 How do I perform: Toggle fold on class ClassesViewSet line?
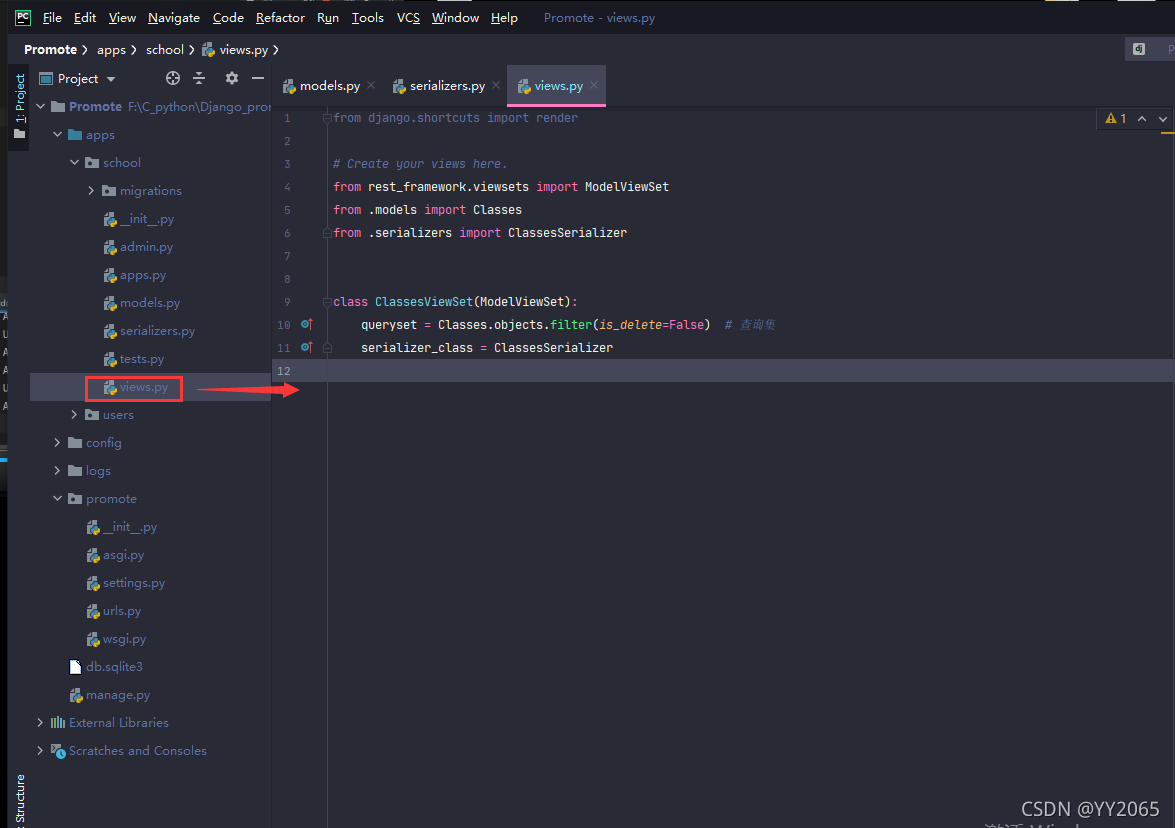pos(327,302)
